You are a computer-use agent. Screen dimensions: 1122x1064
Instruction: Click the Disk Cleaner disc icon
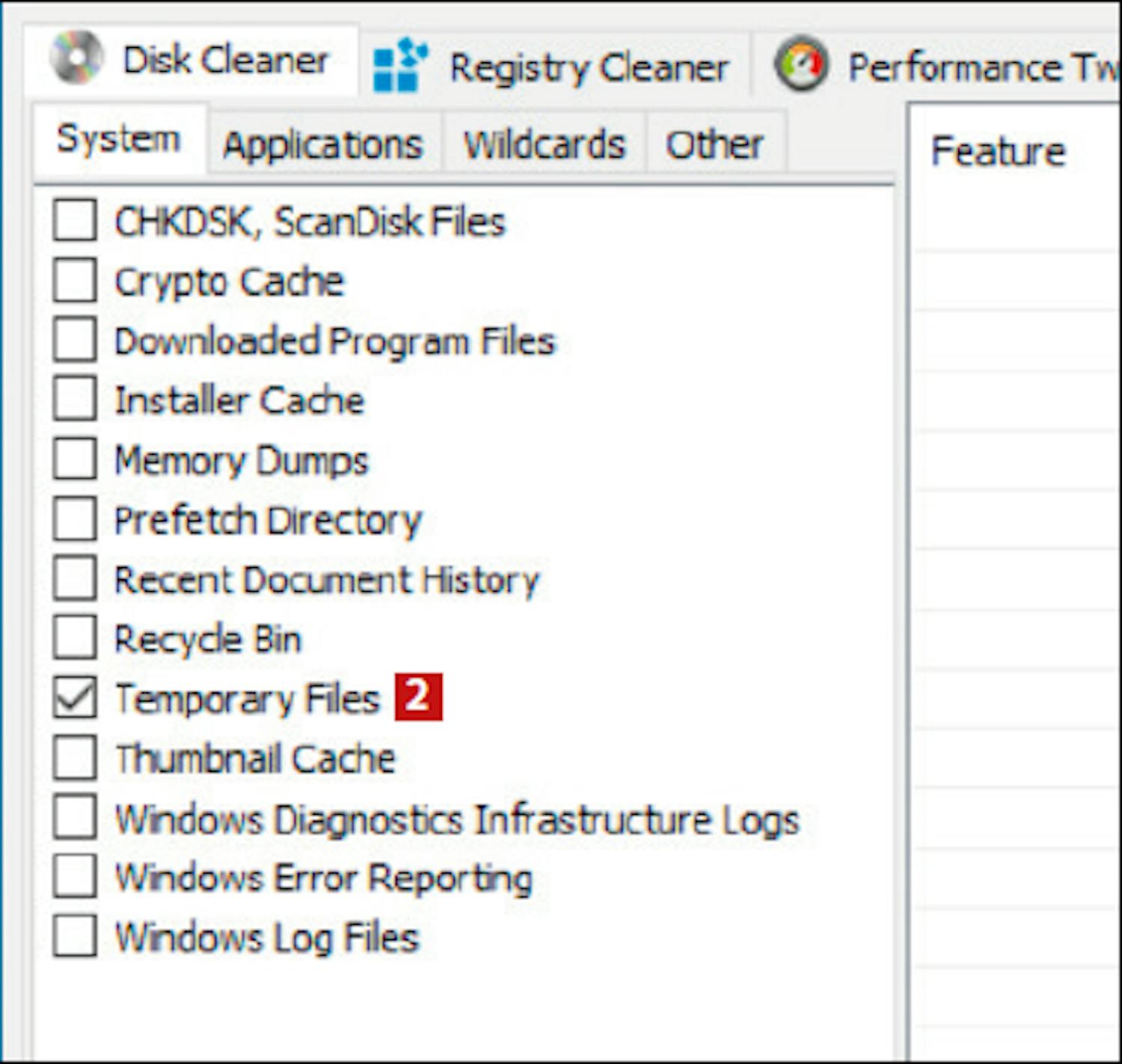coord(76,58)
